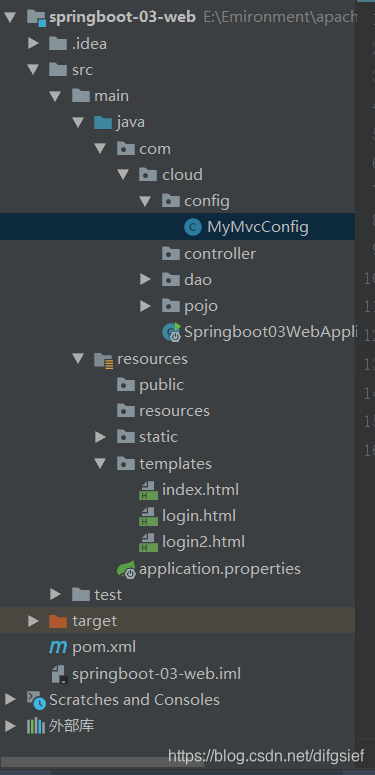Select the MyMvcConfig class name

click(258, 227)
